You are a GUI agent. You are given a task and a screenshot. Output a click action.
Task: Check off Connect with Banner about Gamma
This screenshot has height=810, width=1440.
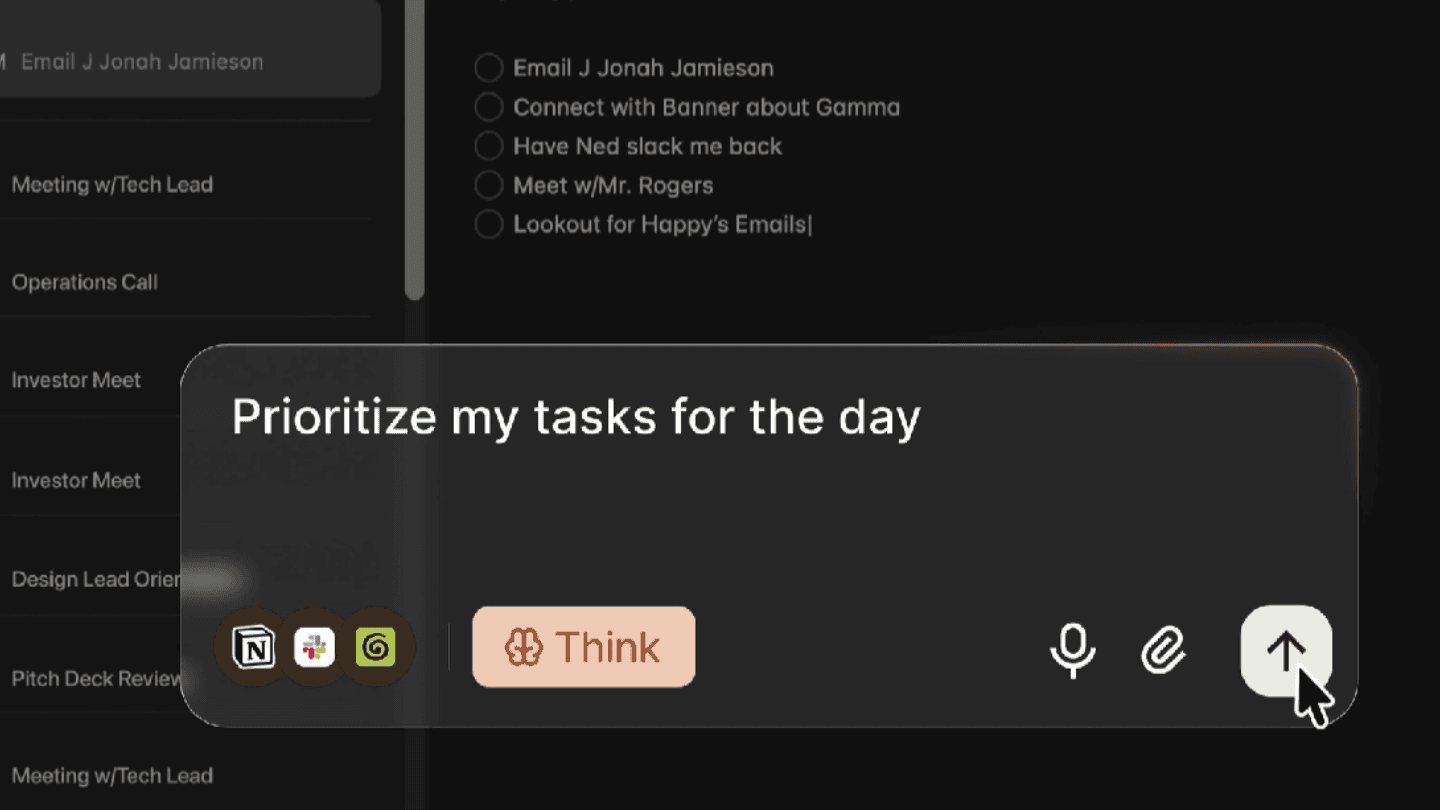pos(488,107)
